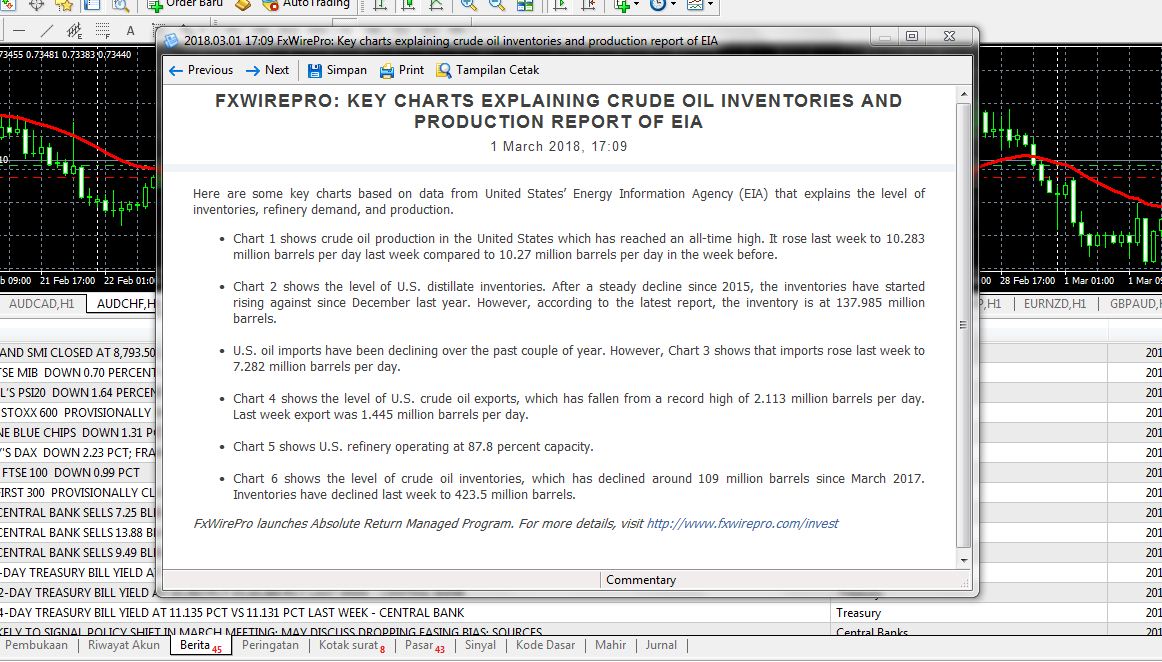Open the Kotak surat mailbox tab

pos(352,645)
